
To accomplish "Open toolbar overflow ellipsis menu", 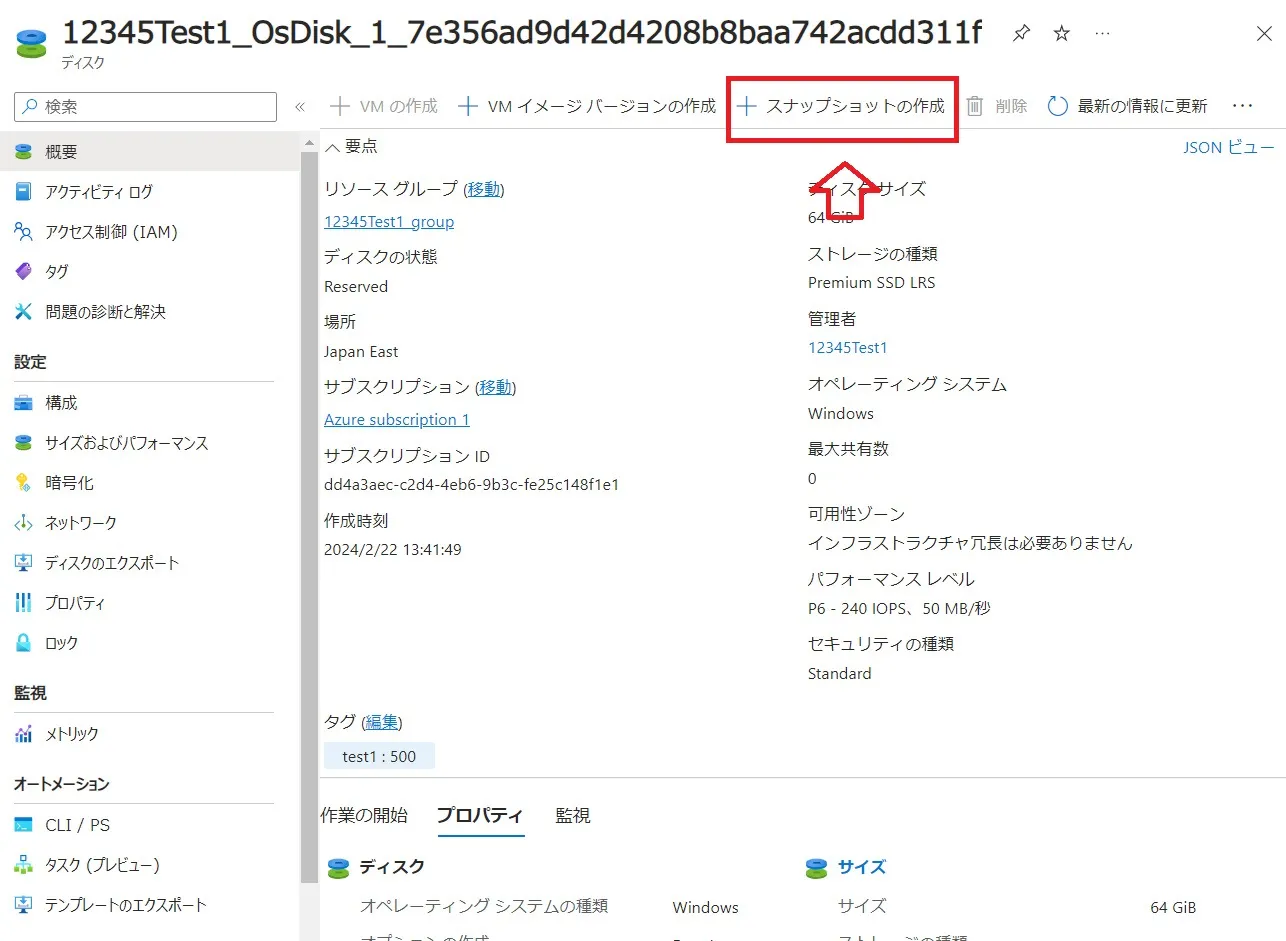I will (x=1243, y=106).
